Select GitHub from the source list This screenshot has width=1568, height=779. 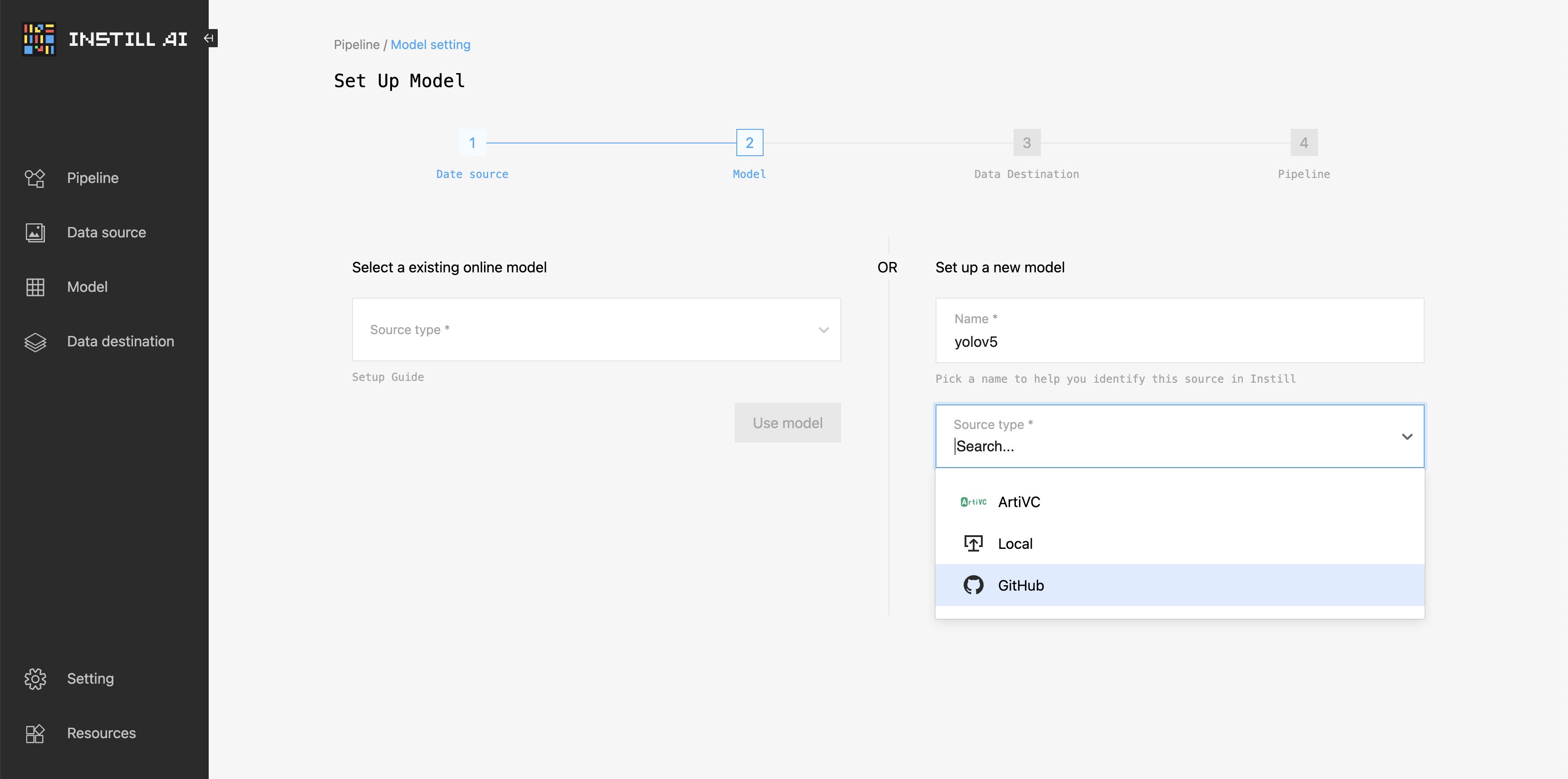tap(1020, 585)
